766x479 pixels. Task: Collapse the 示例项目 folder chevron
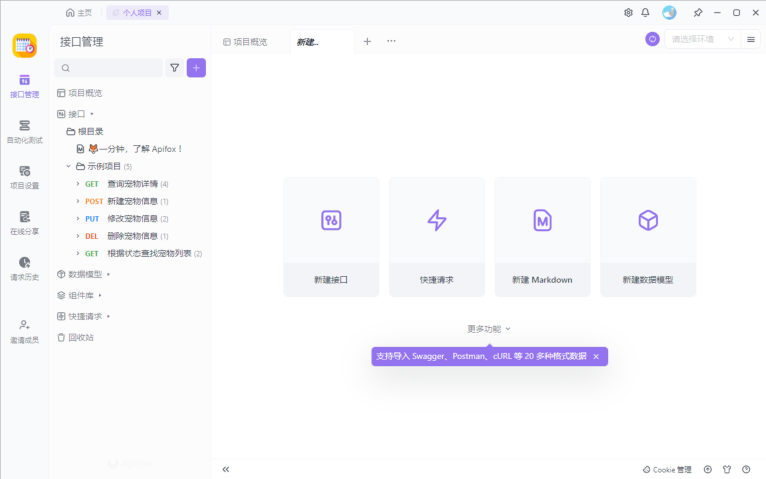68,167
